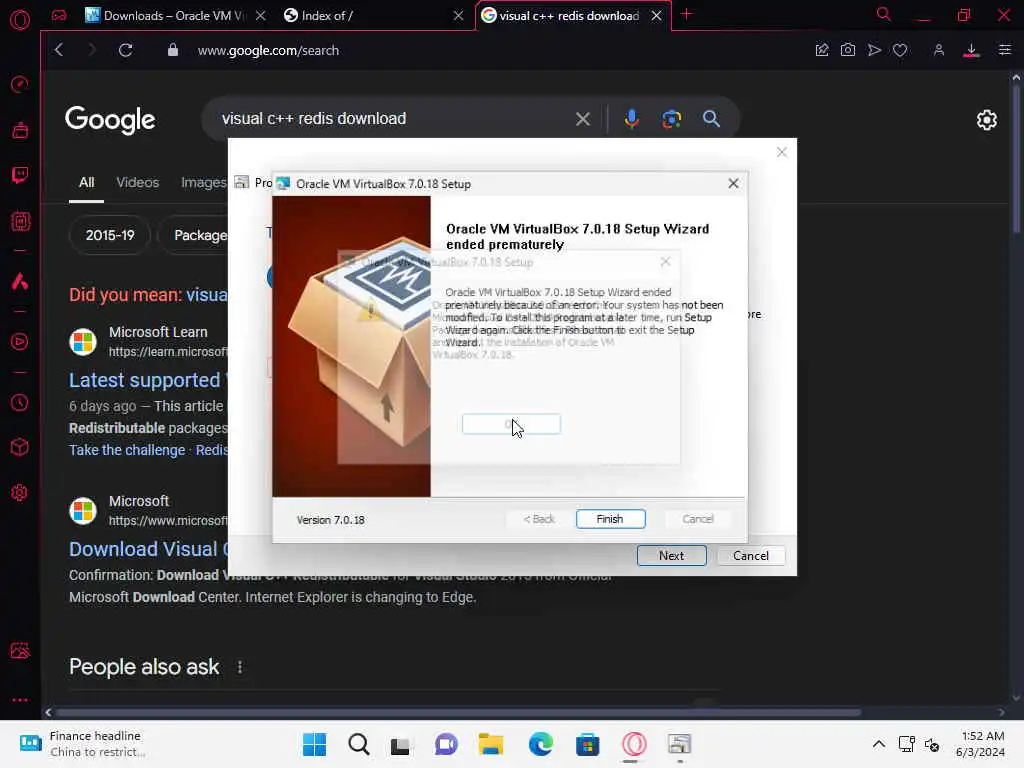The image size is (1024, 768).
Task: Open the send/flow arrow icon
Action: coord(874,50)
